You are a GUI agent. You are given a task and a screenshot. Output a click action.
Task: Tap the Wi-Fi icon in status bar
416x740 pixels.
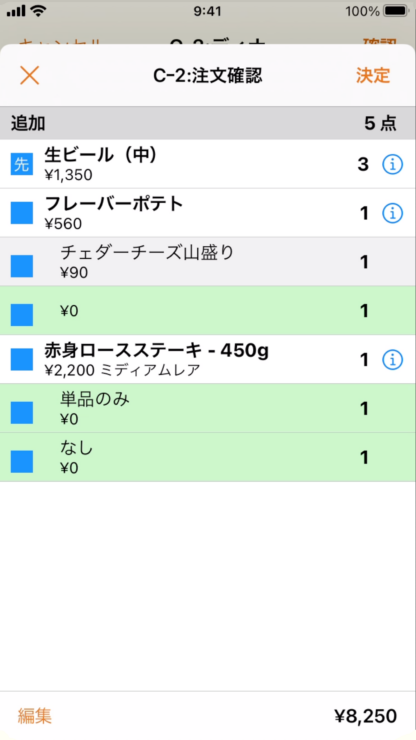(38, 10)
